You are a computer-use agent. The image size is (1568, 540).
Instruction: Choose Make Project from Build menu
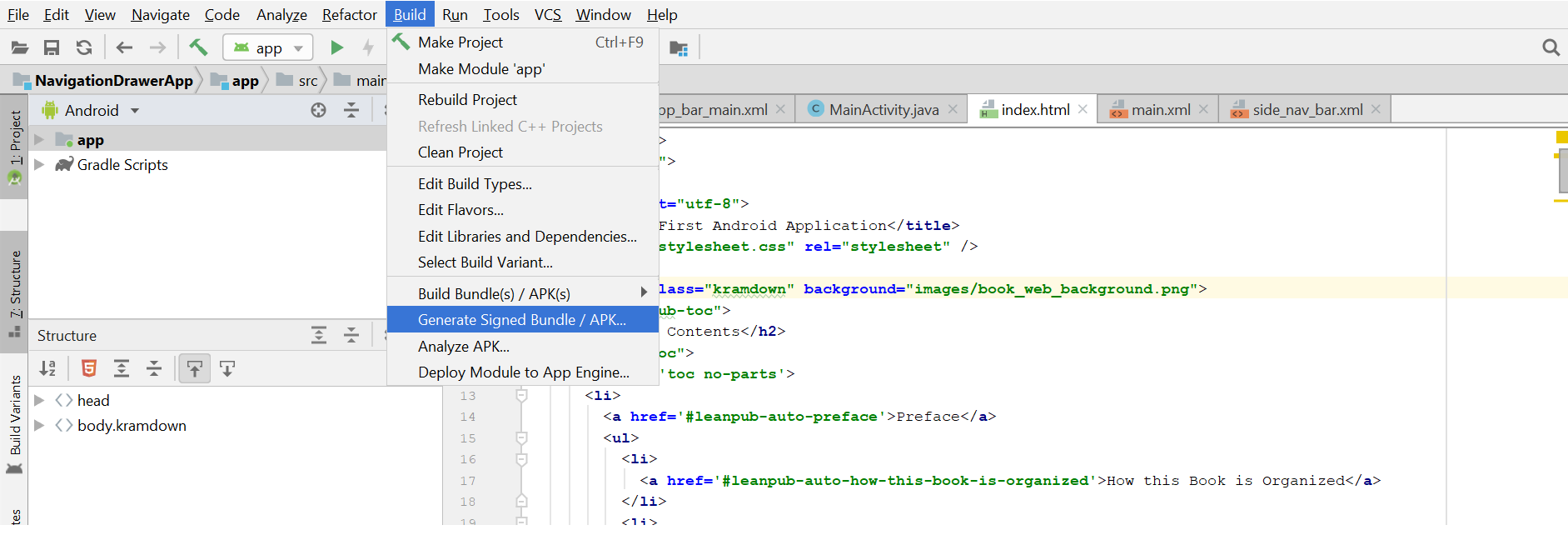pyautogui.click(x=523, y=42)
